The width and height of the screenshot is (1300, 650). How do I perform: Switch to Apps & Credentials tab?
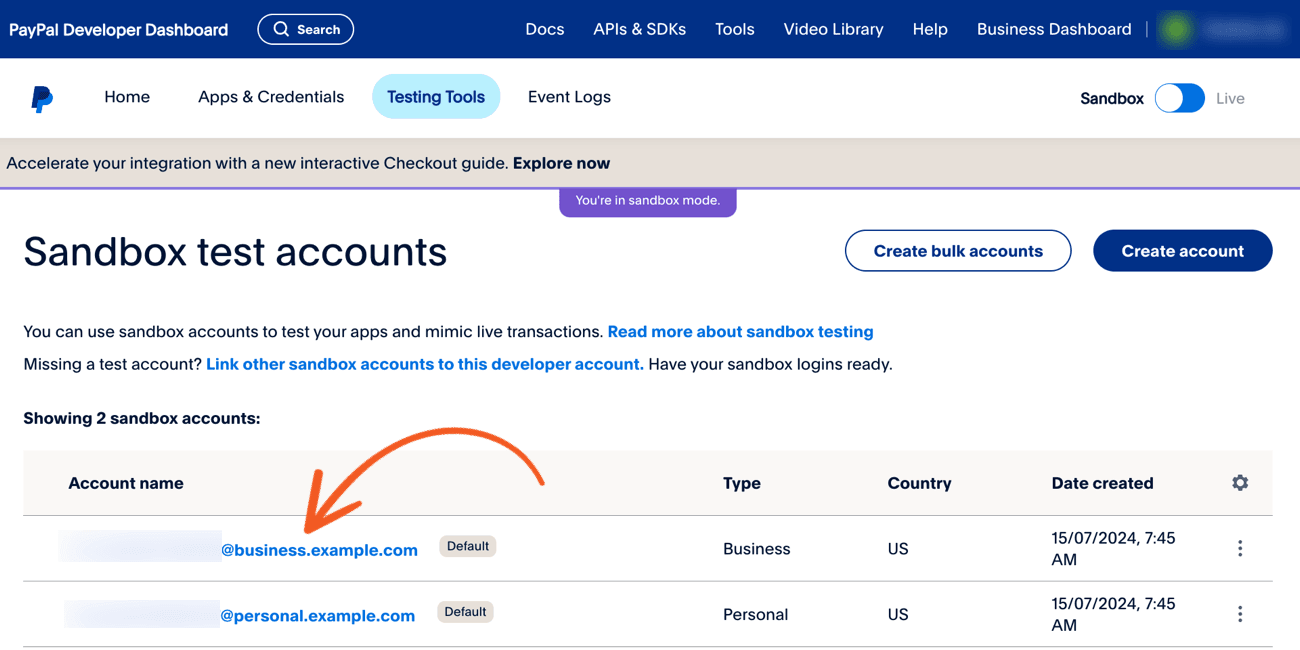[x=271, y=97]
